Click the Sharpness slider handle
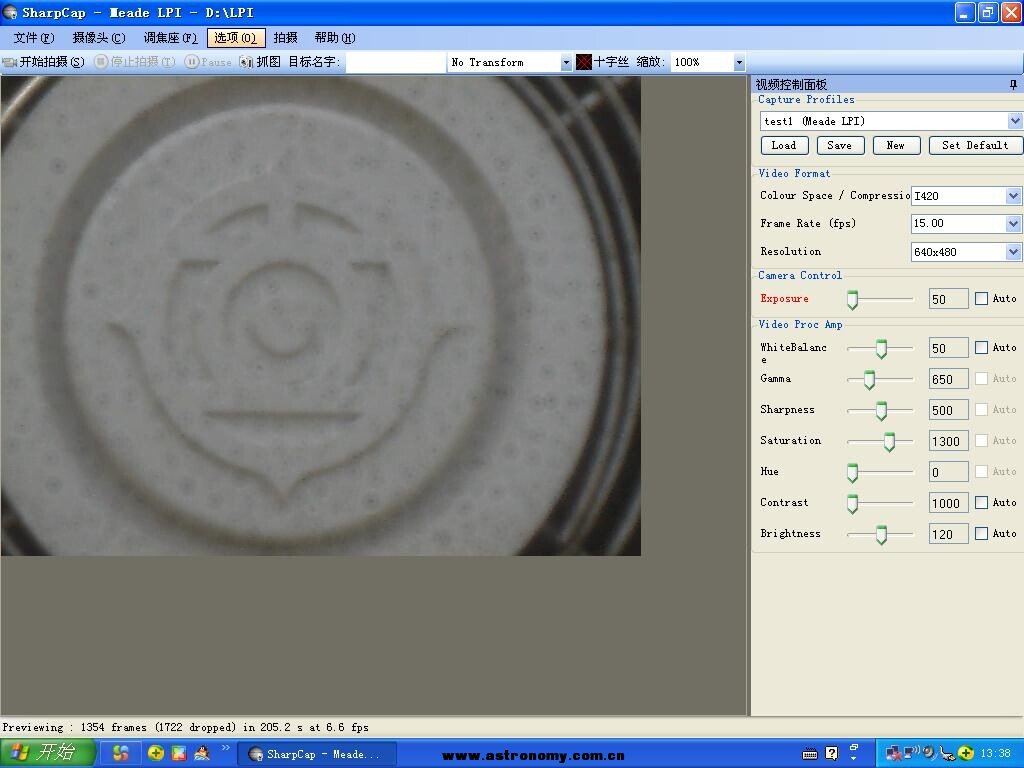This screenshot has width=1024, height=768. [x=881, y=411]
